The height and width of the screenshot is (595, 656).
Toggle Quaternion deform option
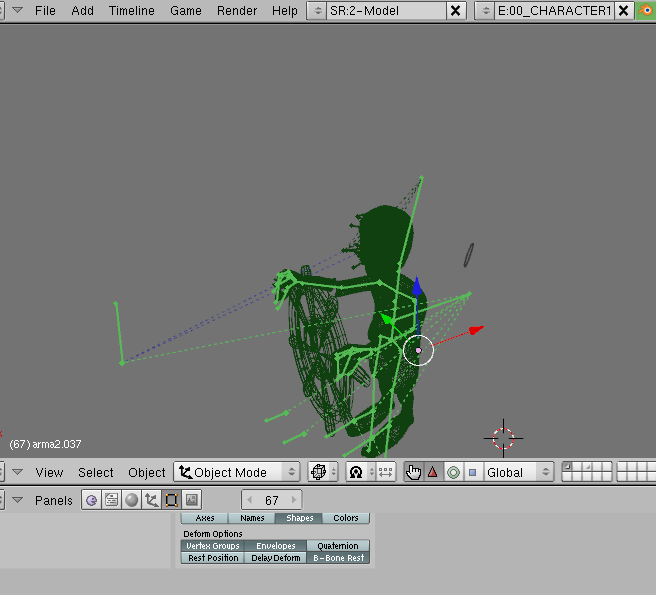click(x=338, y=546)
